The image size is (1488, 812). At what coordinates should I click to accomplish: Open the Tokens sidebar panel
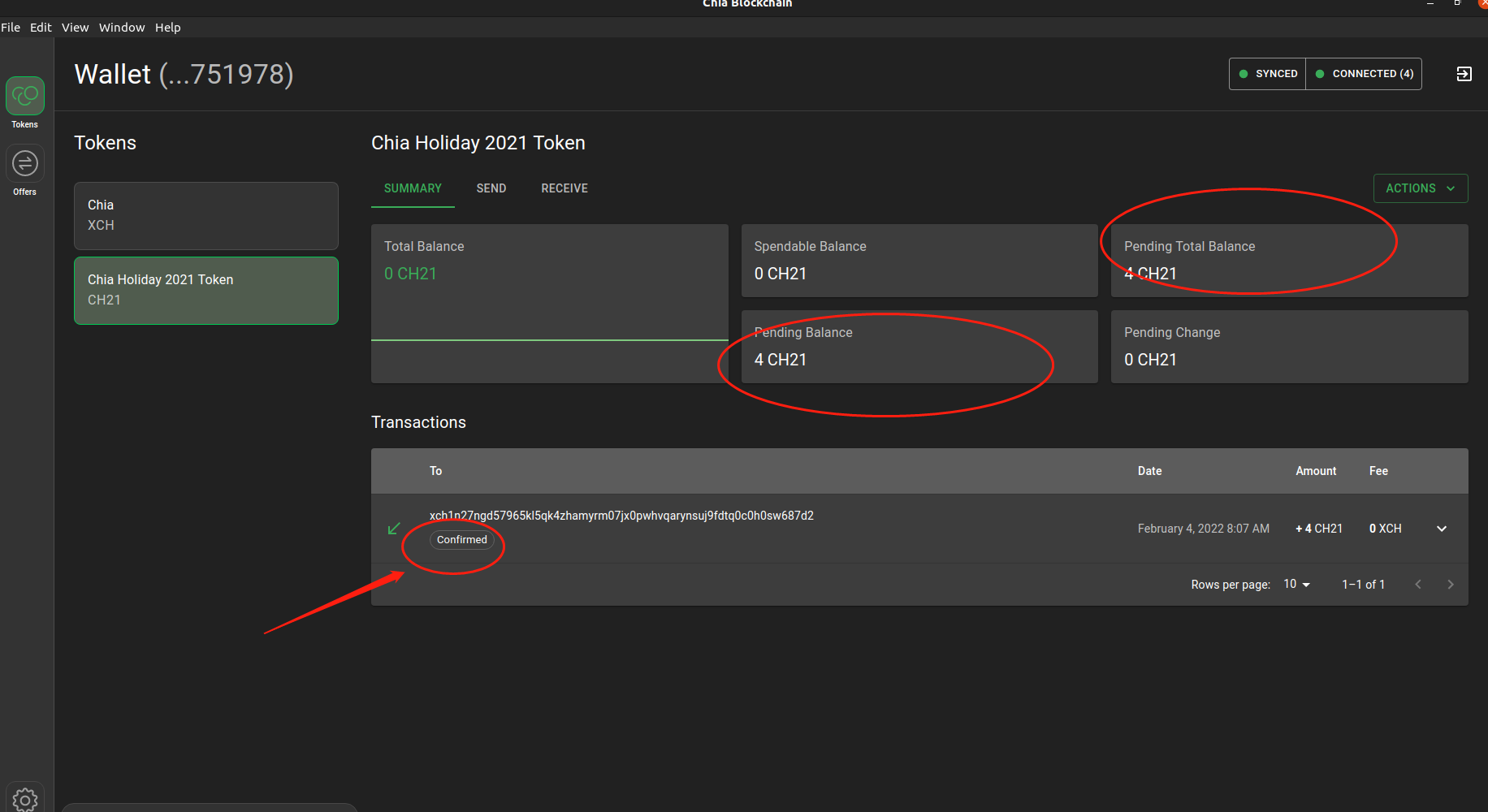pos(25,95)
